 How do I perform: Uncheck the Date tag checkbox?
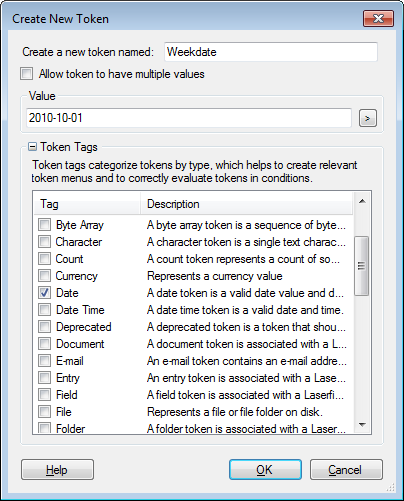click(x=44, y=293)
